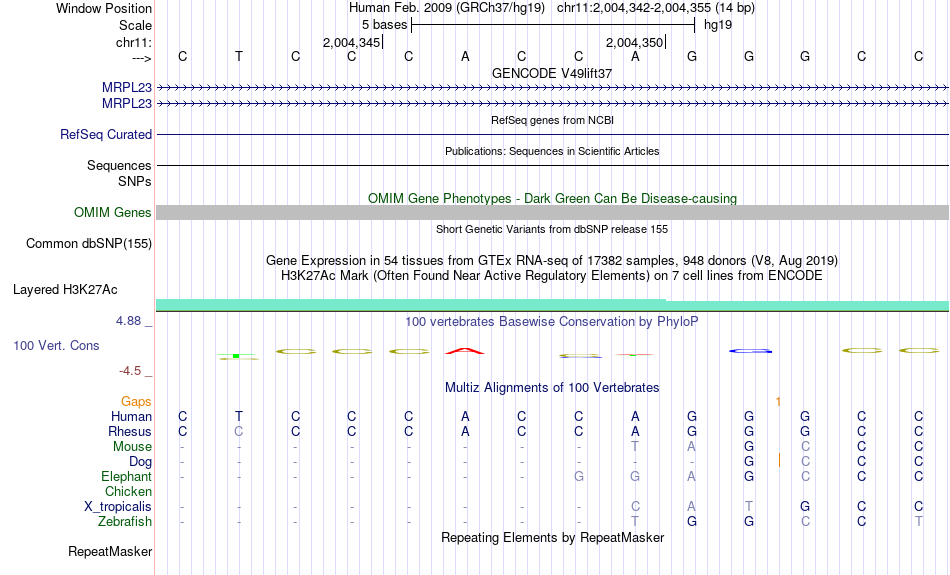
Task: Click the 2,004,345 position marker
Action: click(x=351, y=42)
